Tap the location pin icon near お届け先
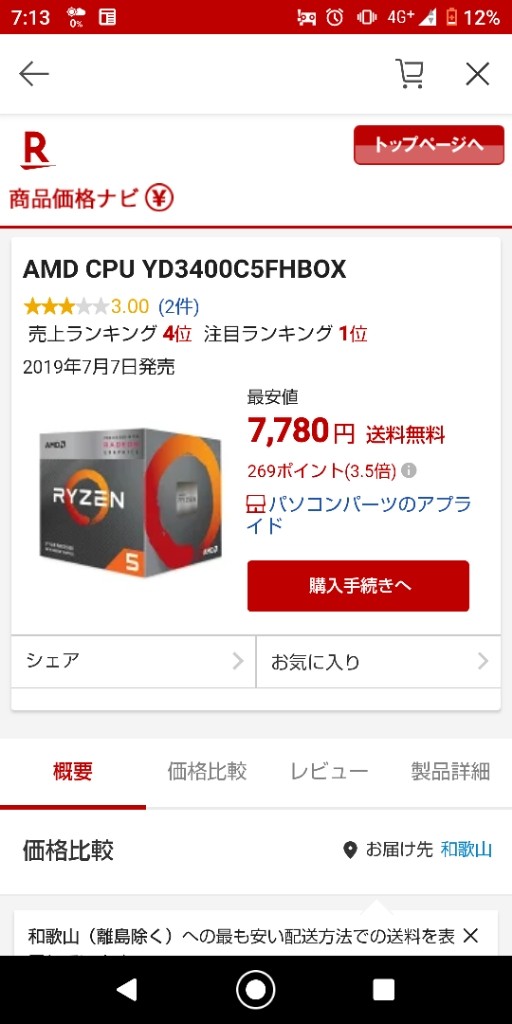This screenshot has width=512, height=1024. coord(350,850)
